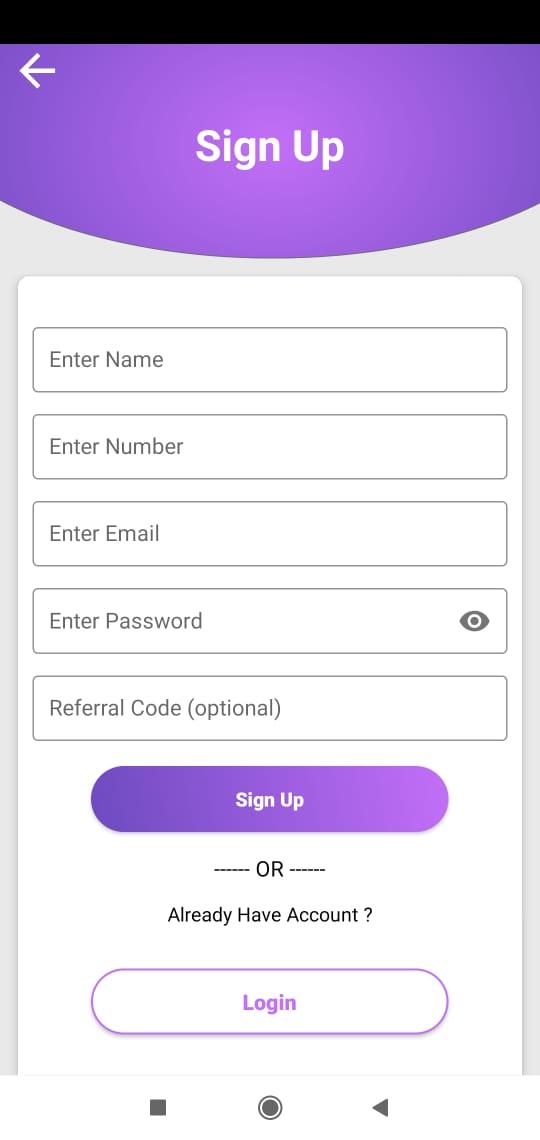This screenshot has width=540, height=1140.
Task: Tap the black status bar at top
Action: (270, 22)
